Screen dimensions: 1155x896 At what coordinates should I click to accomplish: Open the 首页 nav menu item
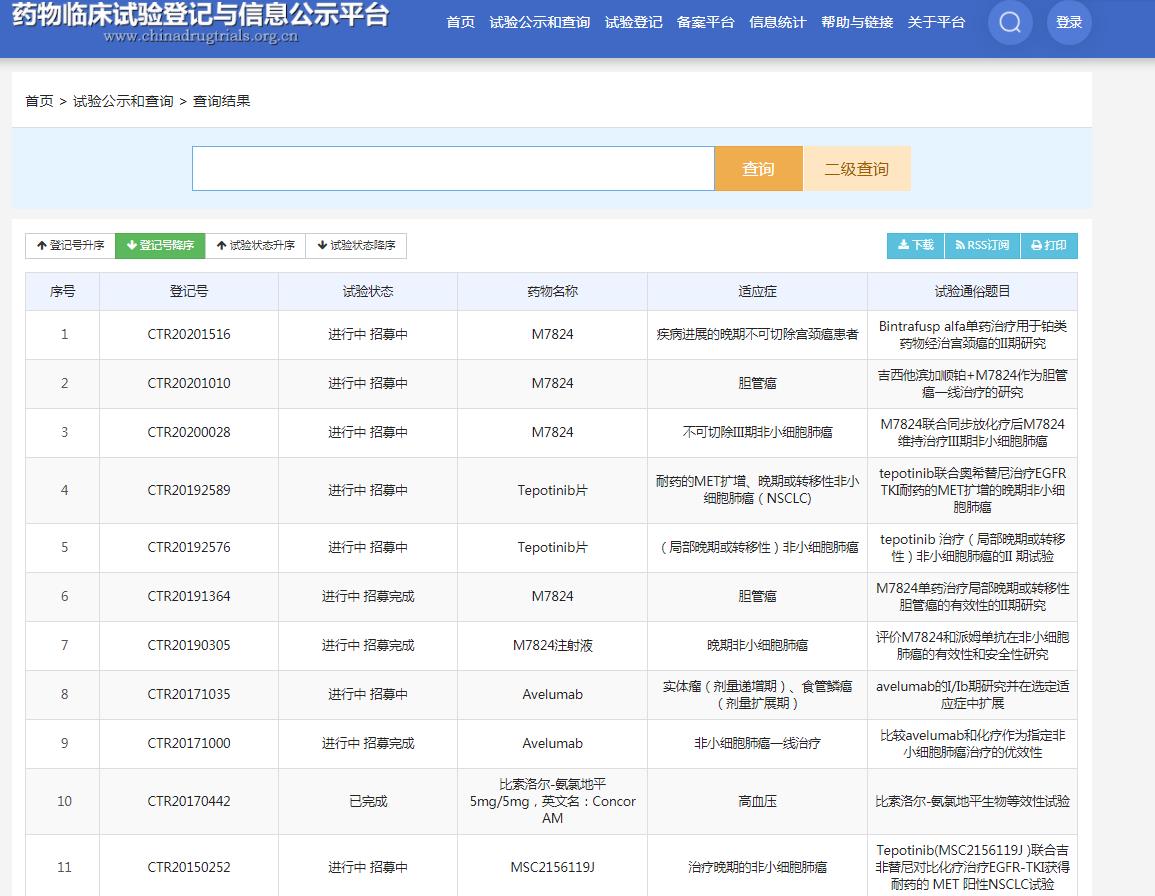pyautogui.click(x=460, y=22)
